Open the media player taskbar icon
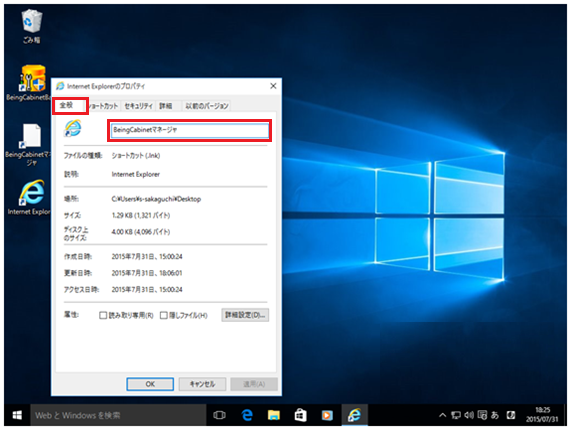The image size is (571, 431). (x=327, y=415)
